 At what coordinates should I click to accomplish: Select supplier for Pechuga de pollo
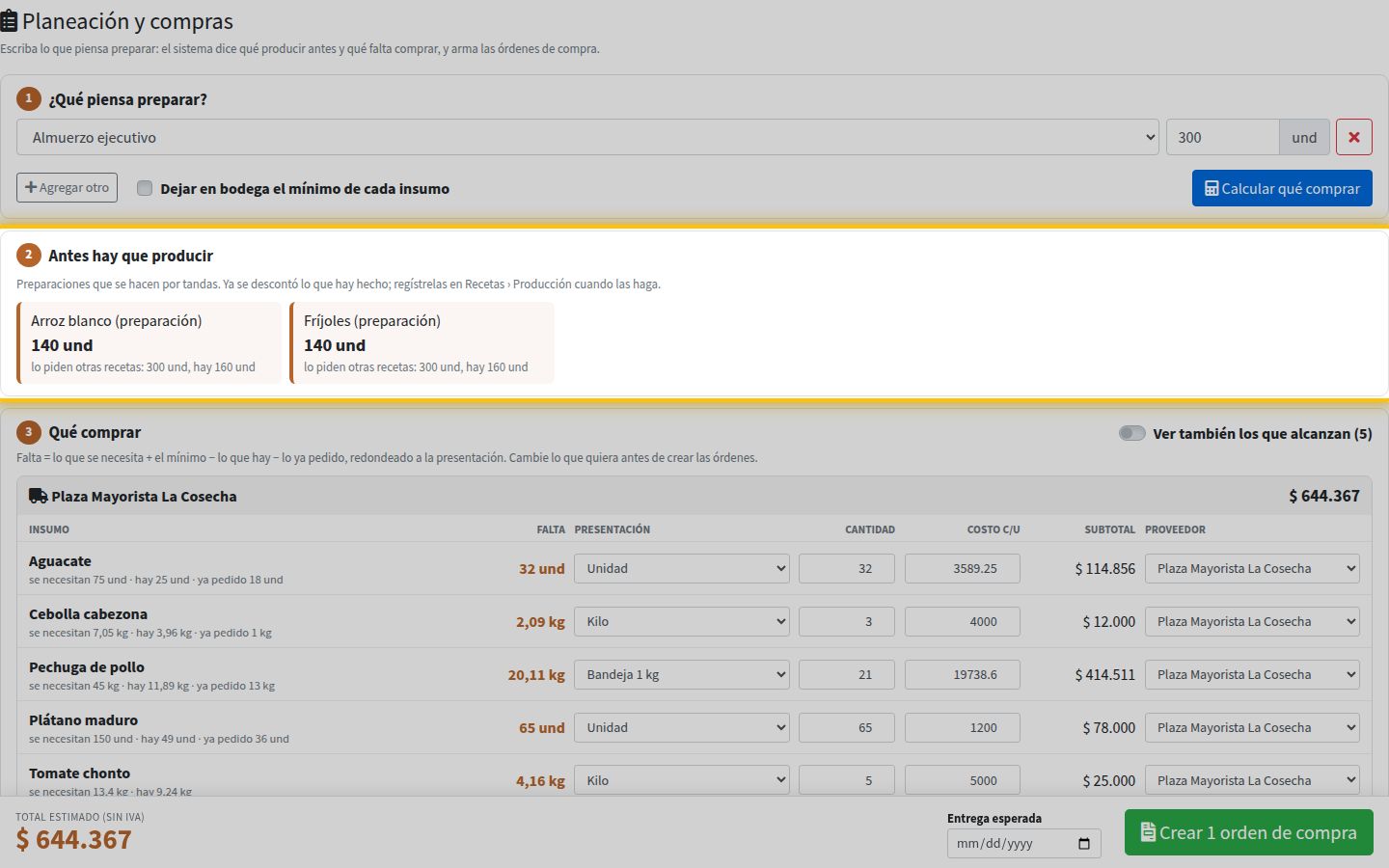click(1252, 674)
